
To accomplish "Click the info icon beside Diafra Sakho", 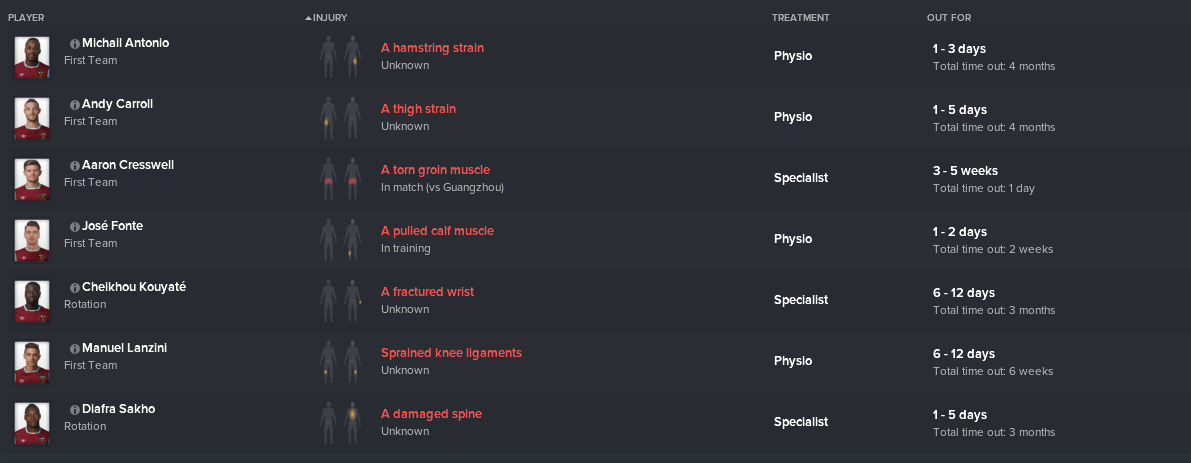I will click(74, 410).
